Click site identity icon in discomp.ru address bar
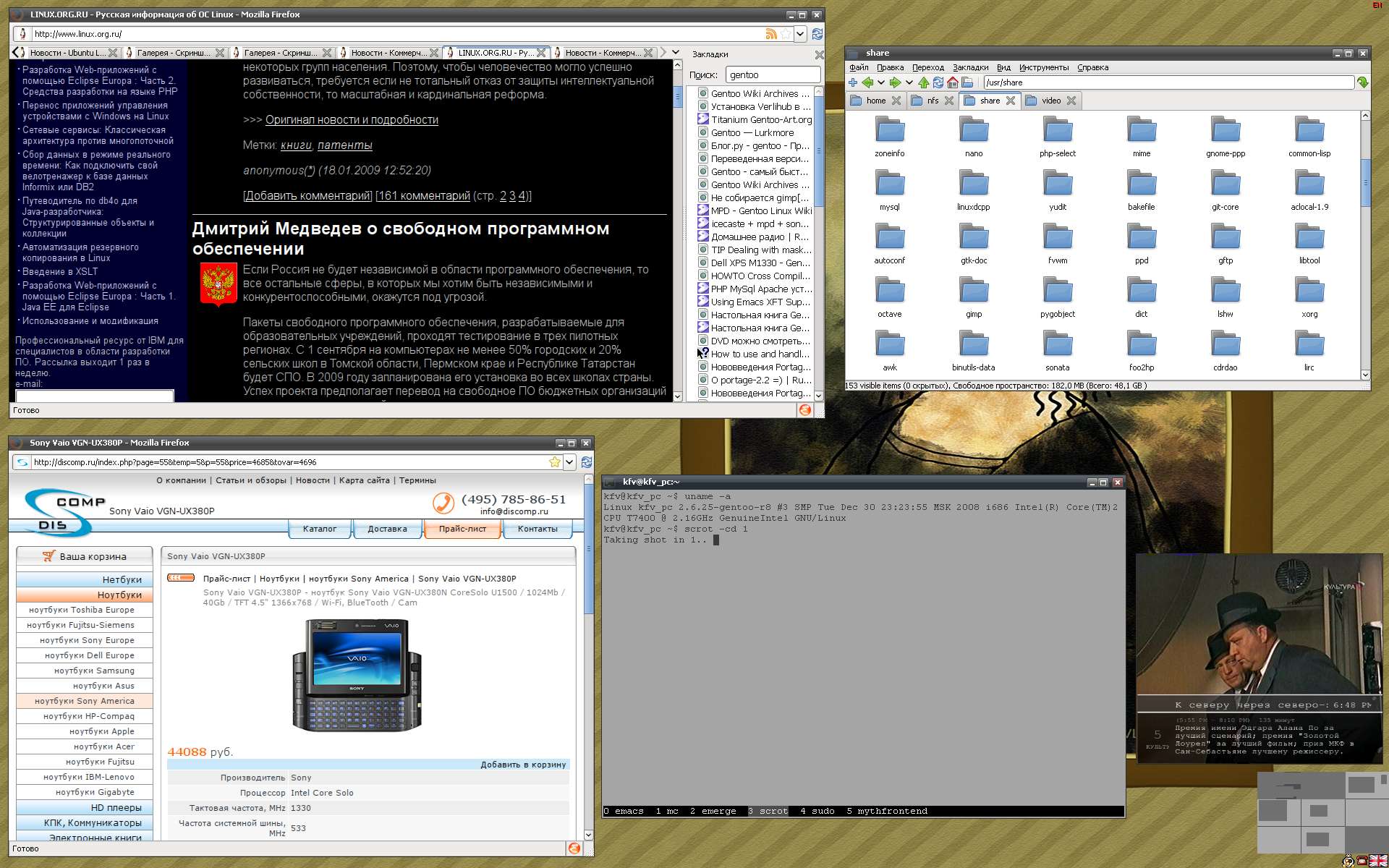The width and height of the screenshot is (1389, 868). [22, 462]
